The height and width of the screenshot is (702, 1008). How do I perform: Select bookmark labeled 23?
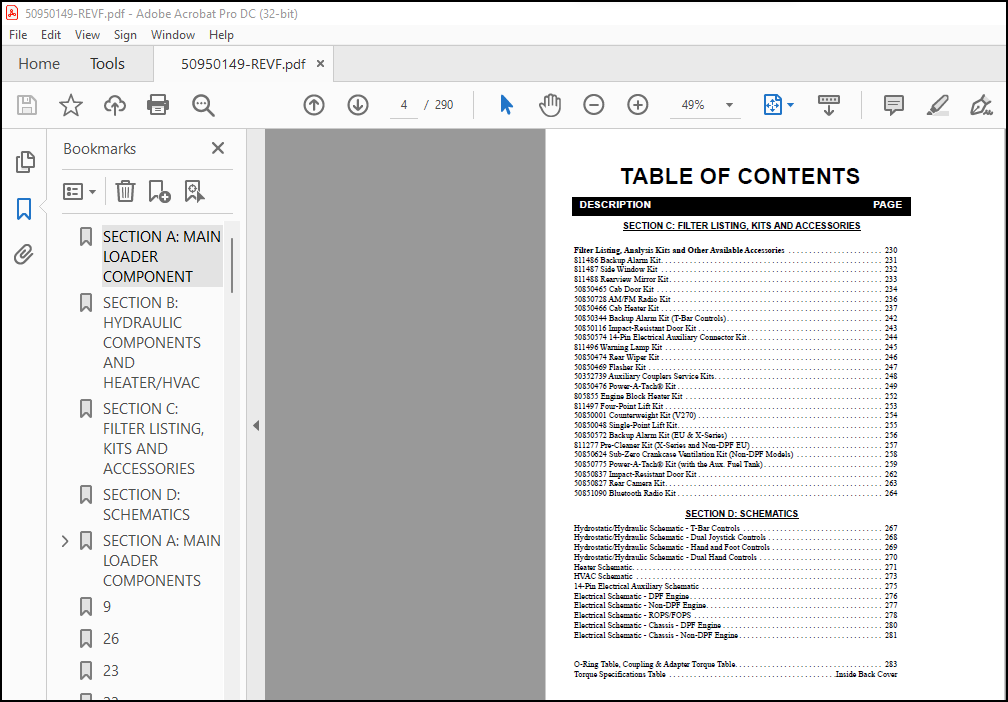coord(111,671)
